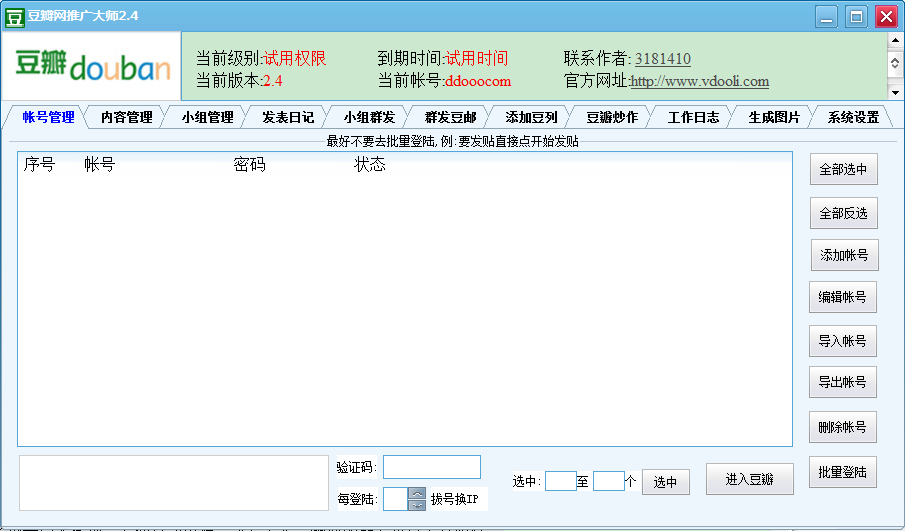Click the 序号 column header
The image size is (905, 531).
point(39,165)
